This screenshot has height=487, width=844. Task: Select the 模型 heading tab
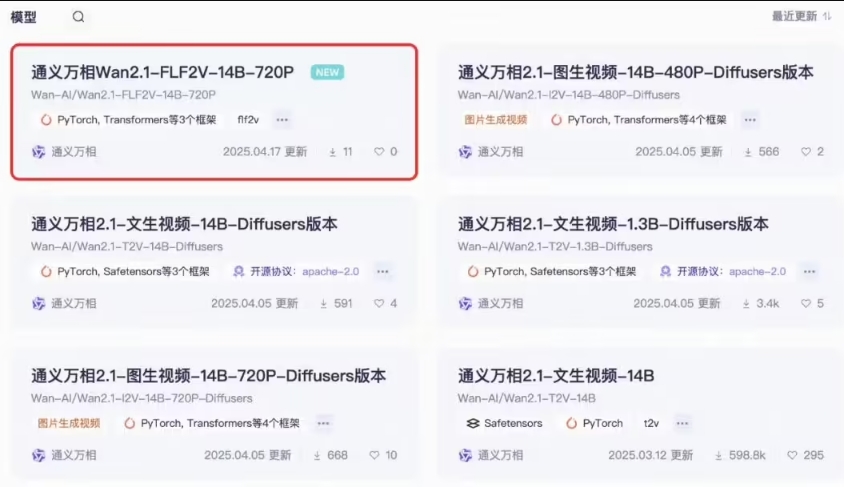[23, 17]
